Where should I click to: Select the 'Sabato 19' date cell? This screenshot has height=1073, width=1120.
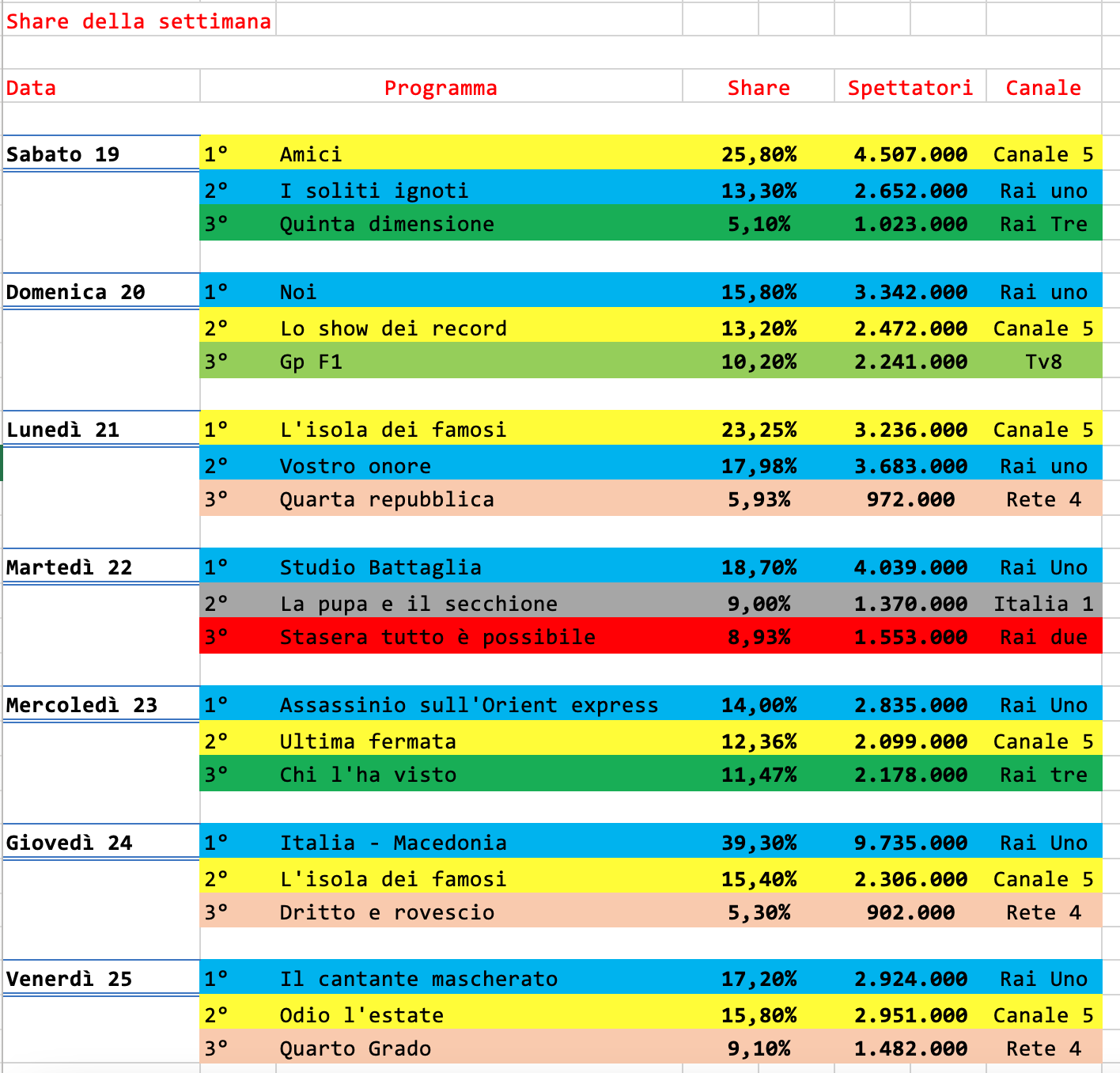(63, 154)
